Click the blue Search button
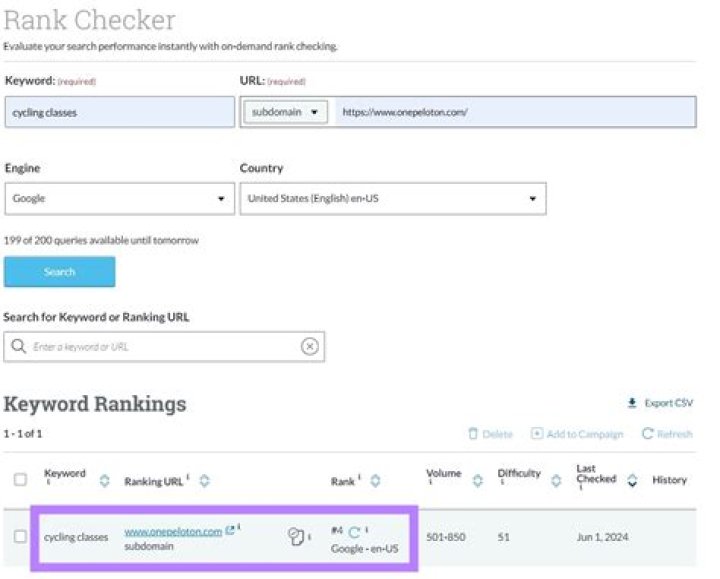Screen dimensions: 720x579 click(59, 272)
